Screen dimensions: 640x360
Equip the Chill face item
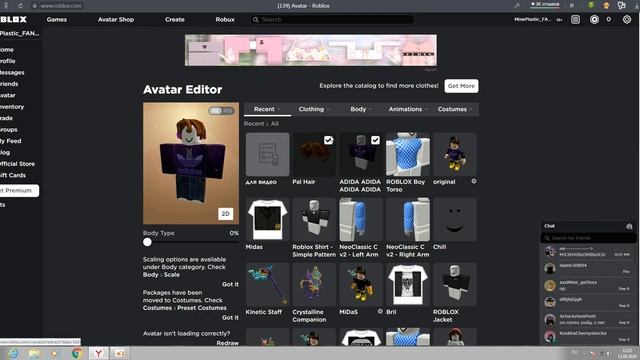(x=455, y=220)
